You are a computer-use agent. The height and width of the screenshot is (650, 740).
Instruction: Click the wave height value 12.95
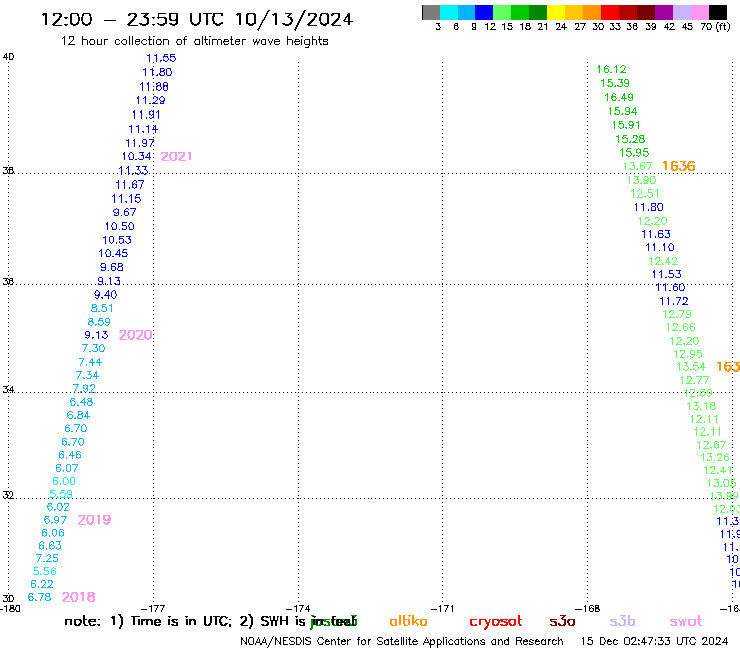coord(688,354)
